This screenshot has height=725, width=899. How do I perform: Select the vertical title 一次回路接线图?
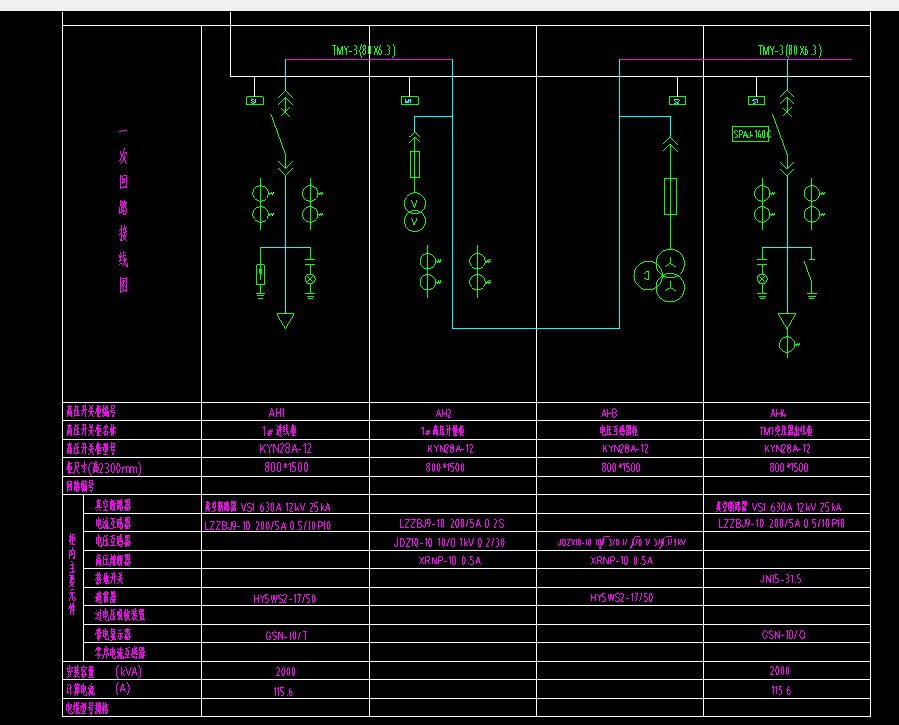coord(123,210)
